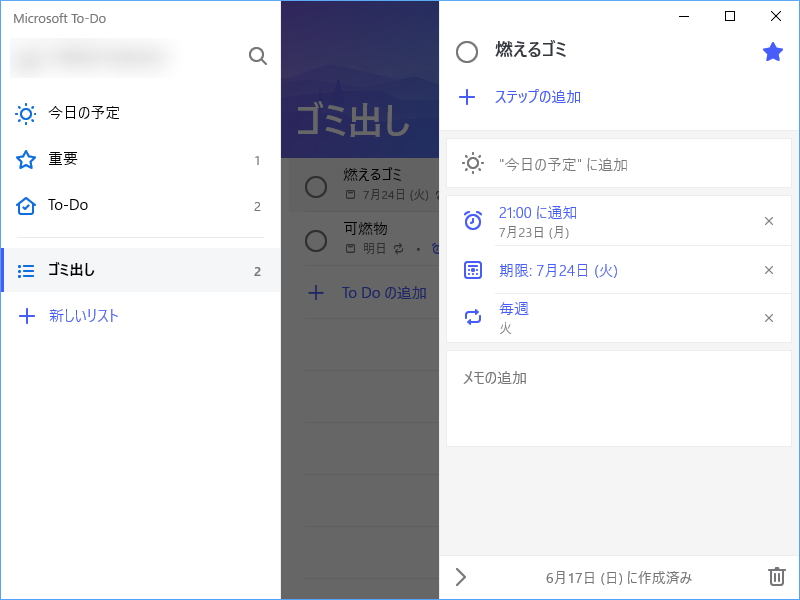Screen dimensions: 800x600
Task: Mark 可燃物 as complete in the task list
Action: coord(316,241)
